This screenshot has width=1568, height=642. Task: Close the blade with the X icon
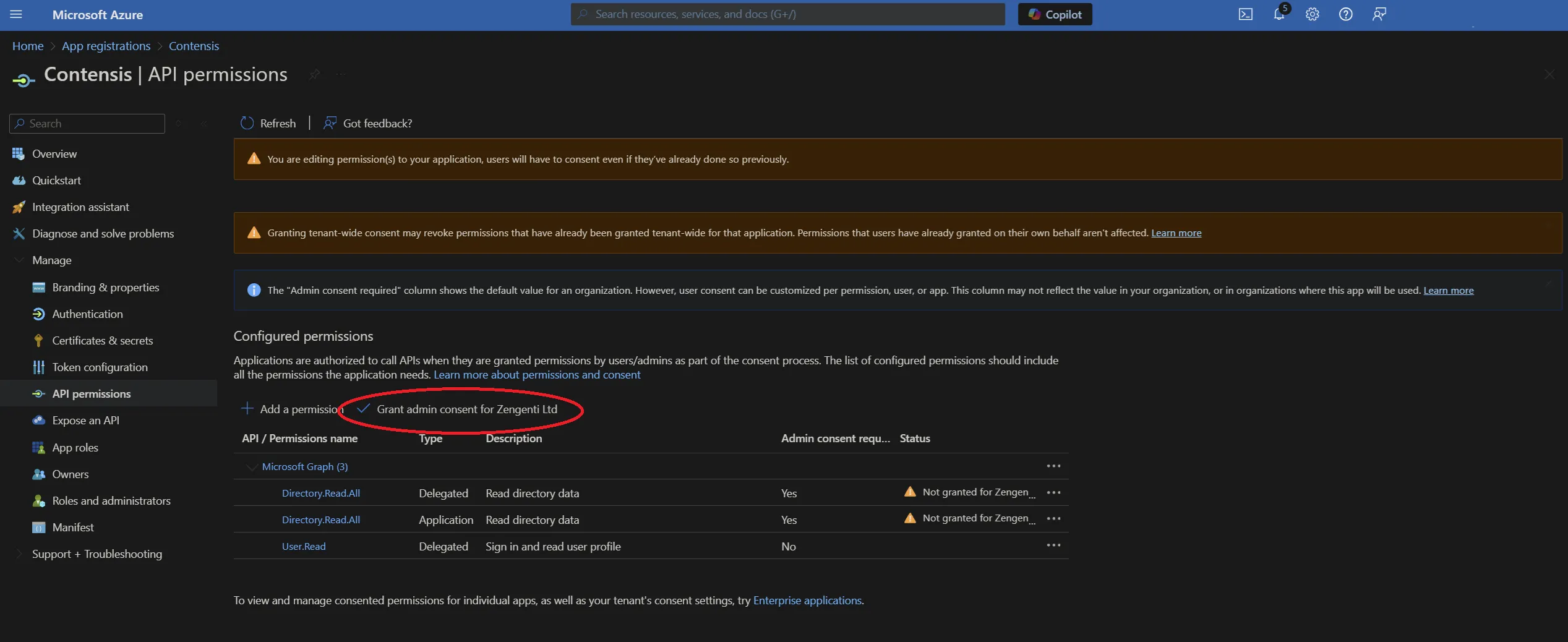[1549, 75]
